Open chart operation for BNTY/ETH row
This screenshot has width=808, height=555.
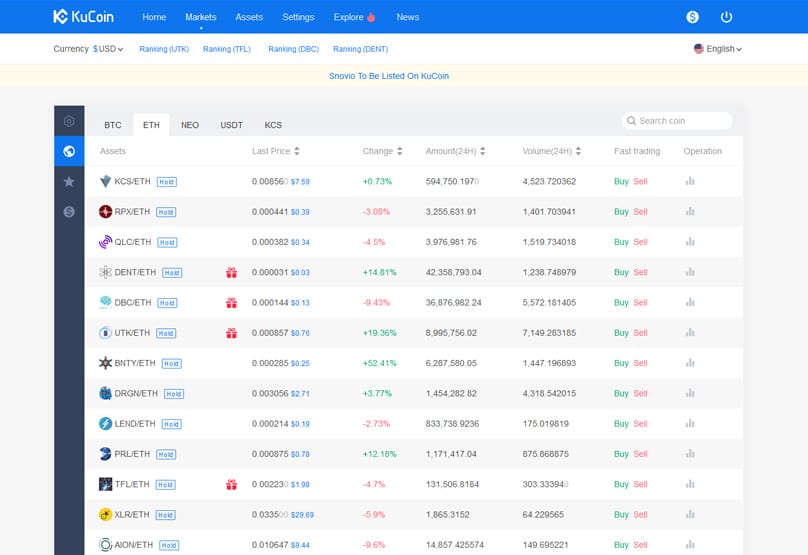pos(690,363)
